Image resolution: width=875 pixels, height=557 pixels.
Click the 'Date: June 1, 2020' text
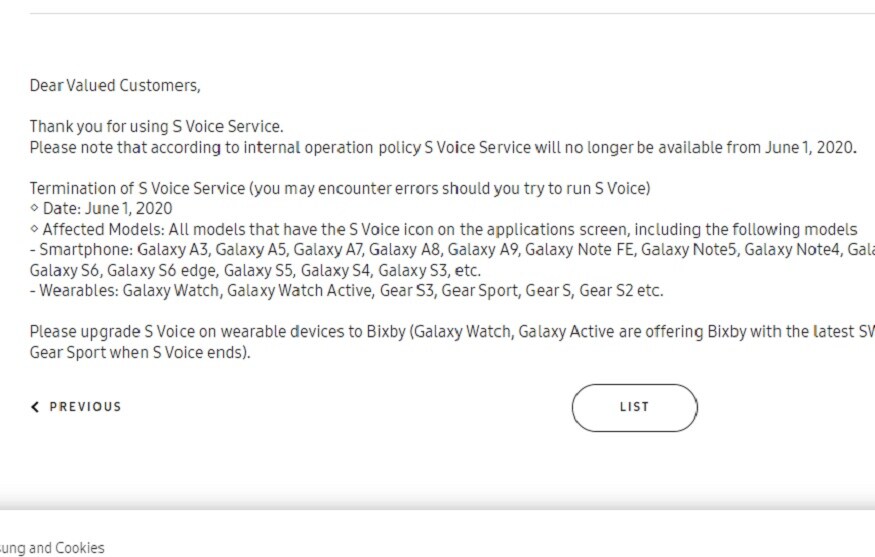click(107, 209)
